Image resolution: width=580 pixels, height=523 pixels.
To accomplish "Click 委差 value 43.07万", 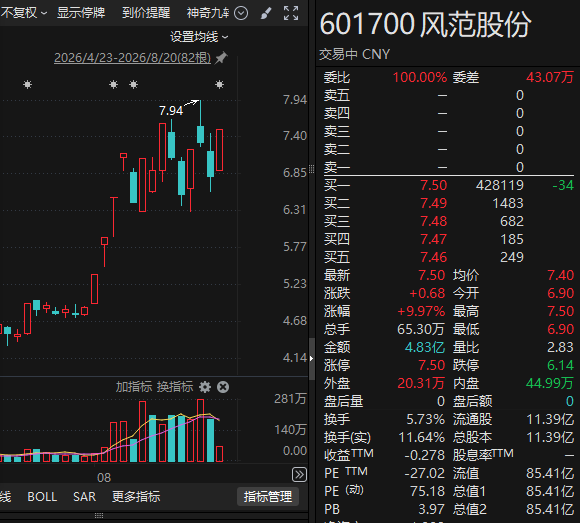I will pyautogui.click(x=550, y=78).
